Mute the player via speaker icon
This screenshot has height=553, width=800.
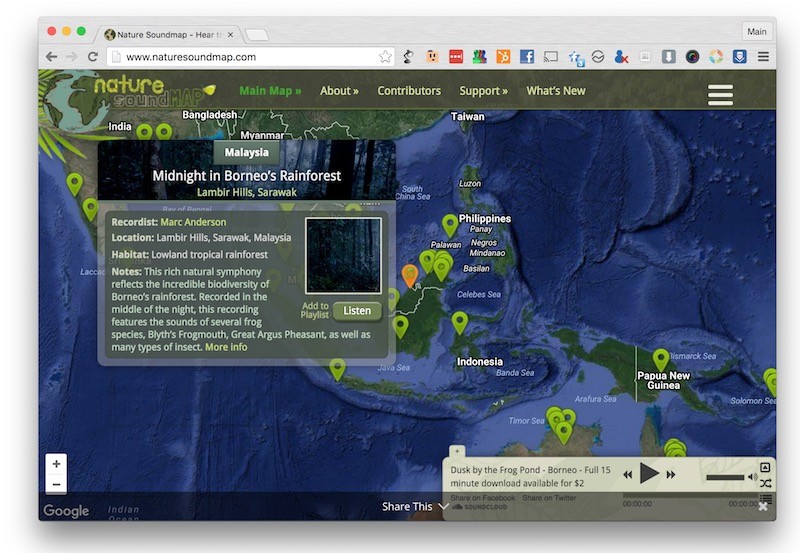tap(752, 477)
